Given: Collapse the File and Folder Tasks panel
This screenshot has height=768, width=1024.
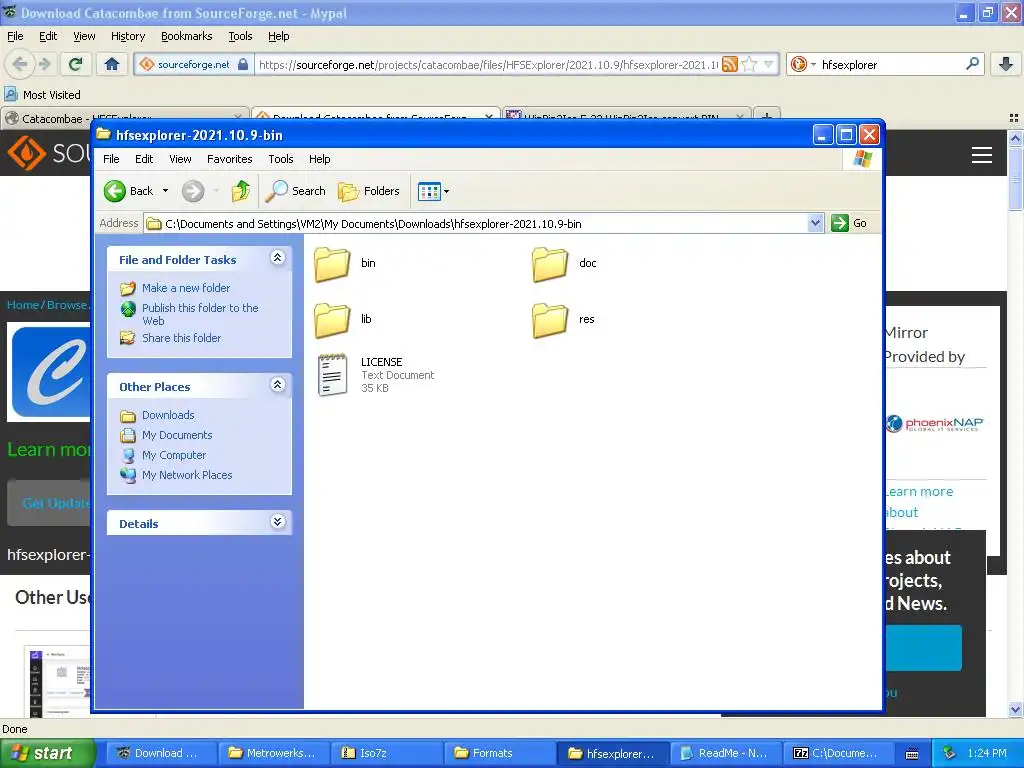Looking at the screenshot, I should [278, 258].
